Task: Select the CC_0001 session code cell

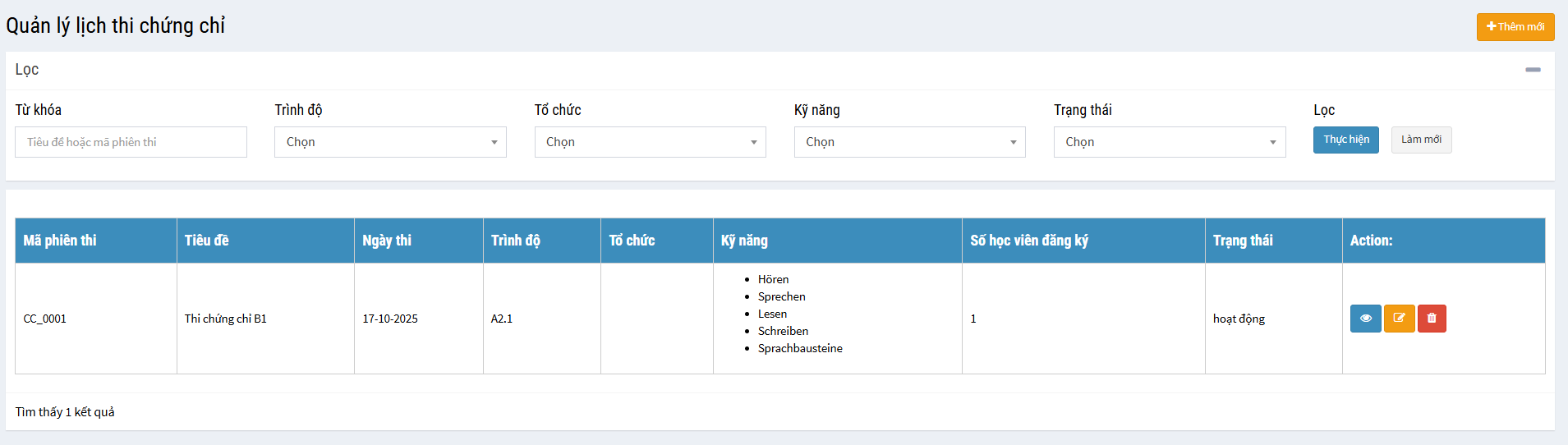Action: tap(45, 319)
